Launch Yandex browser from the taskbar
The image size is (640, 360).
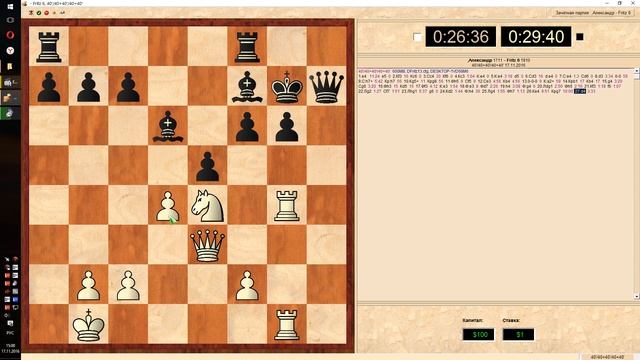pyautogui.click(x=10, y=51)
